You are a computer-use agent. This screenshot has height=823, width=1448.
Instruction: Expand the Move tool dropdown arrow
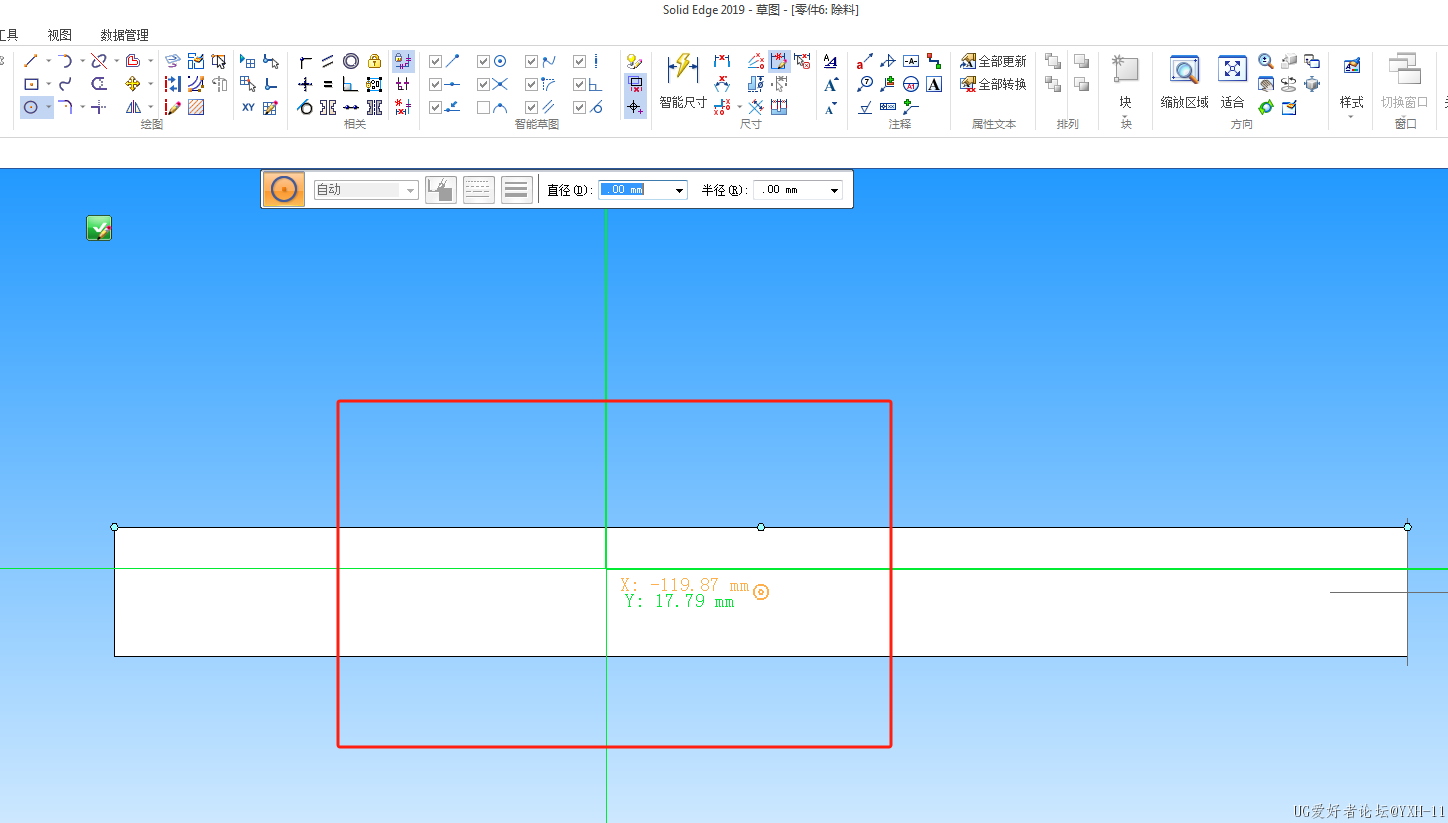tap(150, 84)
